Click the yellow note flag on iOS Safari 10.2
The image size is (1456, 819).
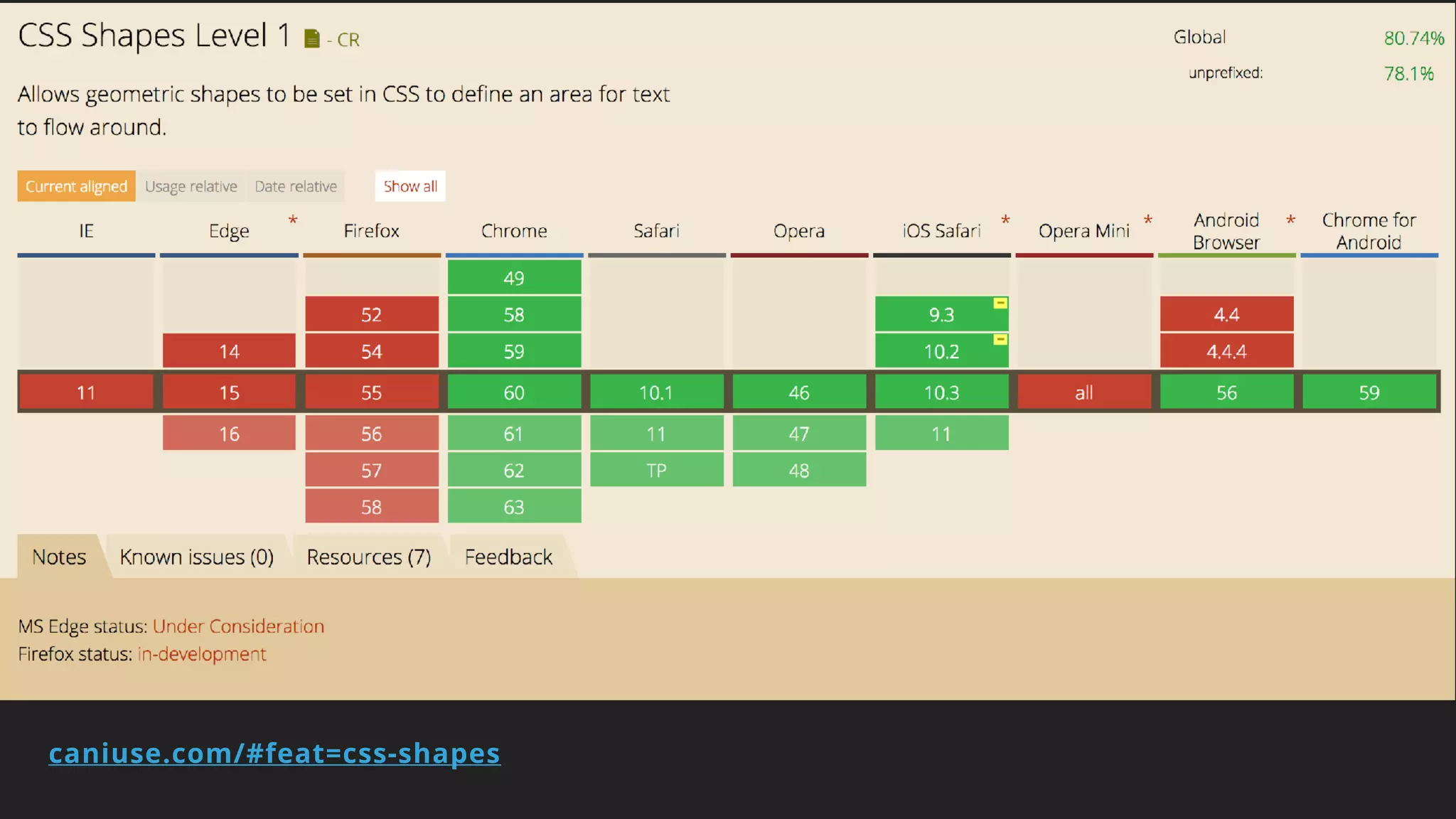1000,340
